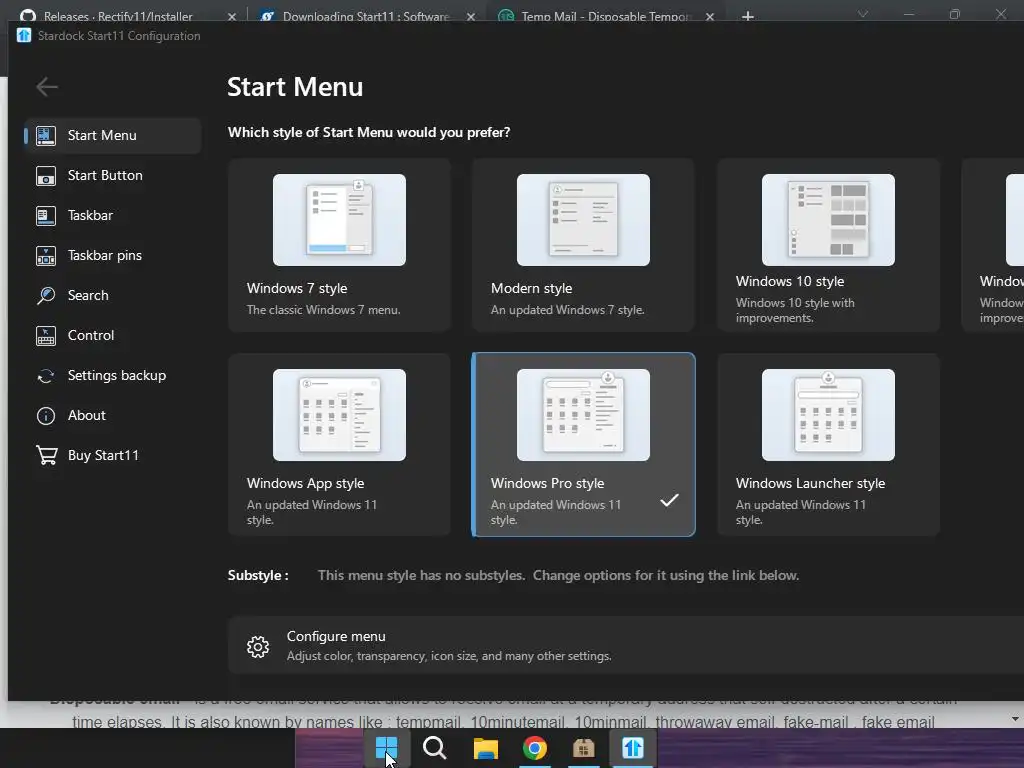Image resolution: width=1024 pixels, height=768 pixels.
Task: Close the Temp Mail browser tab
Action: 710,17
